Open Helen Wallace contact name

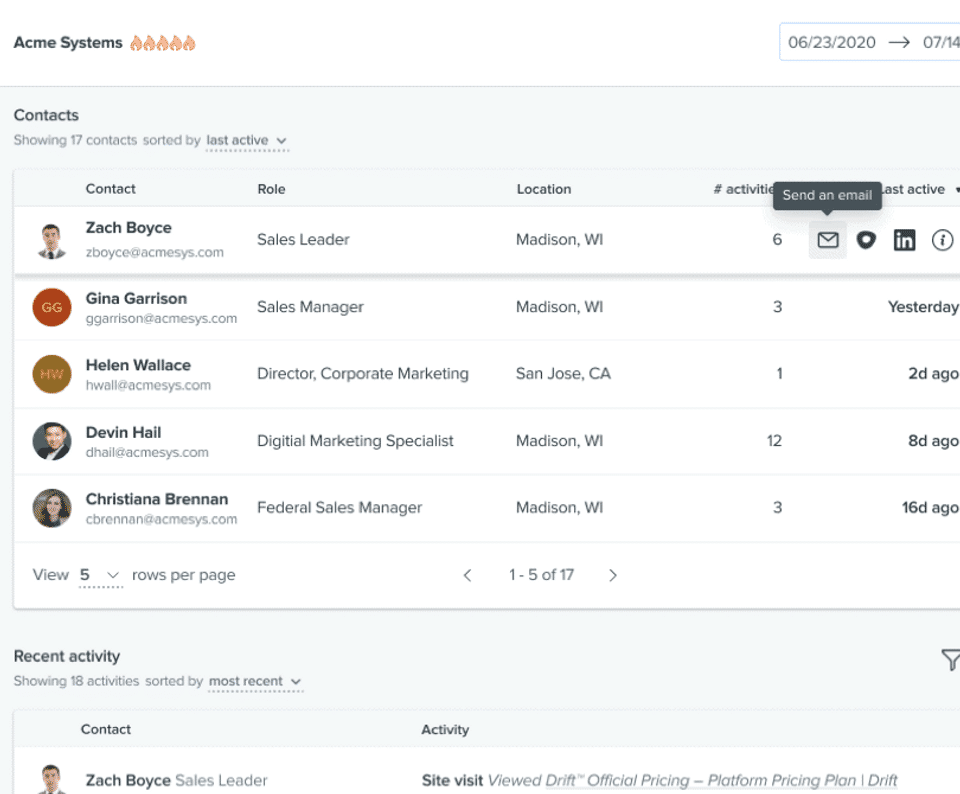coord(138,365)
